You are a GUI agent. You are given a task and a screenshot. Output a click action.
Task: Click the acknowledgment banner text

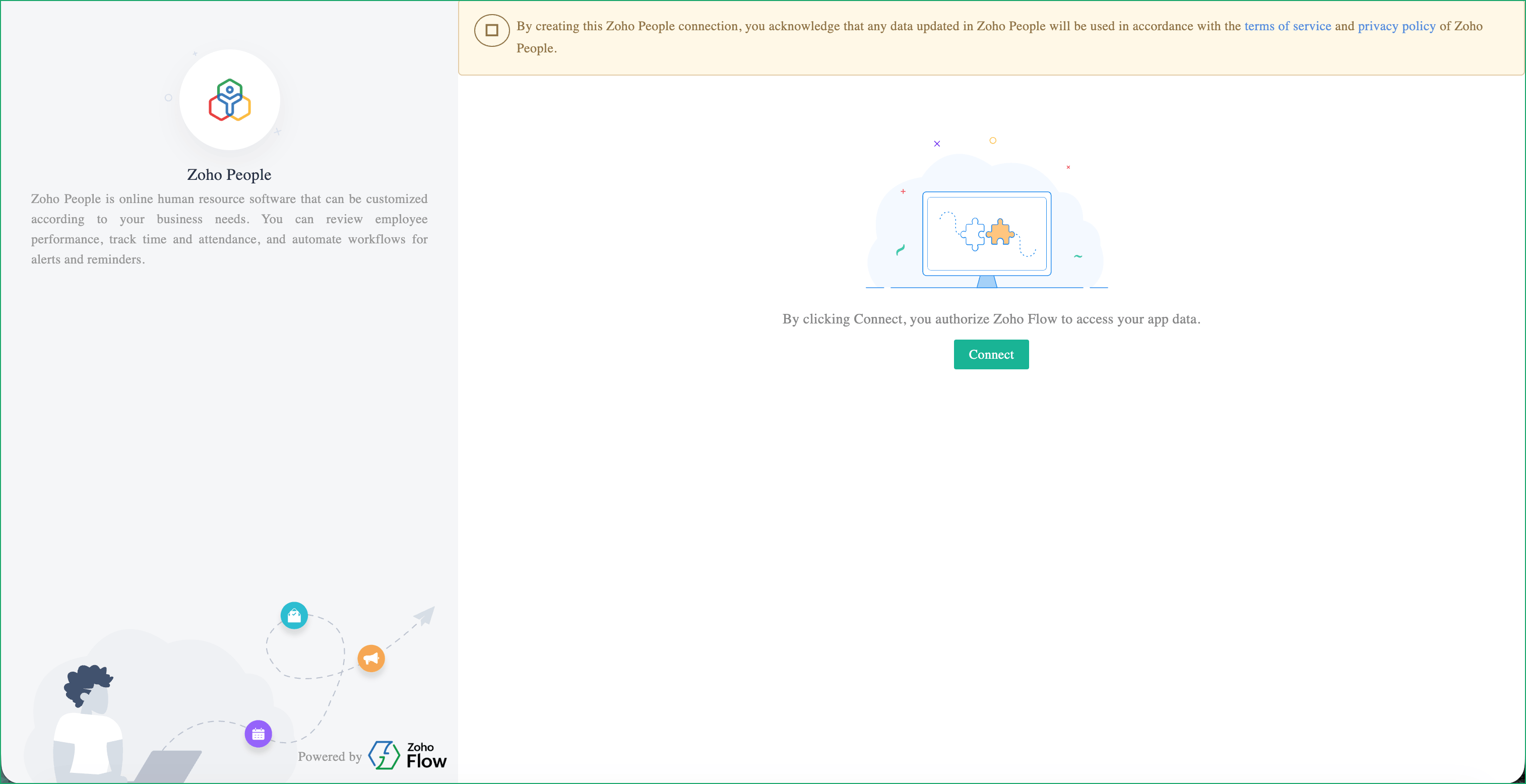click(877, 26)
